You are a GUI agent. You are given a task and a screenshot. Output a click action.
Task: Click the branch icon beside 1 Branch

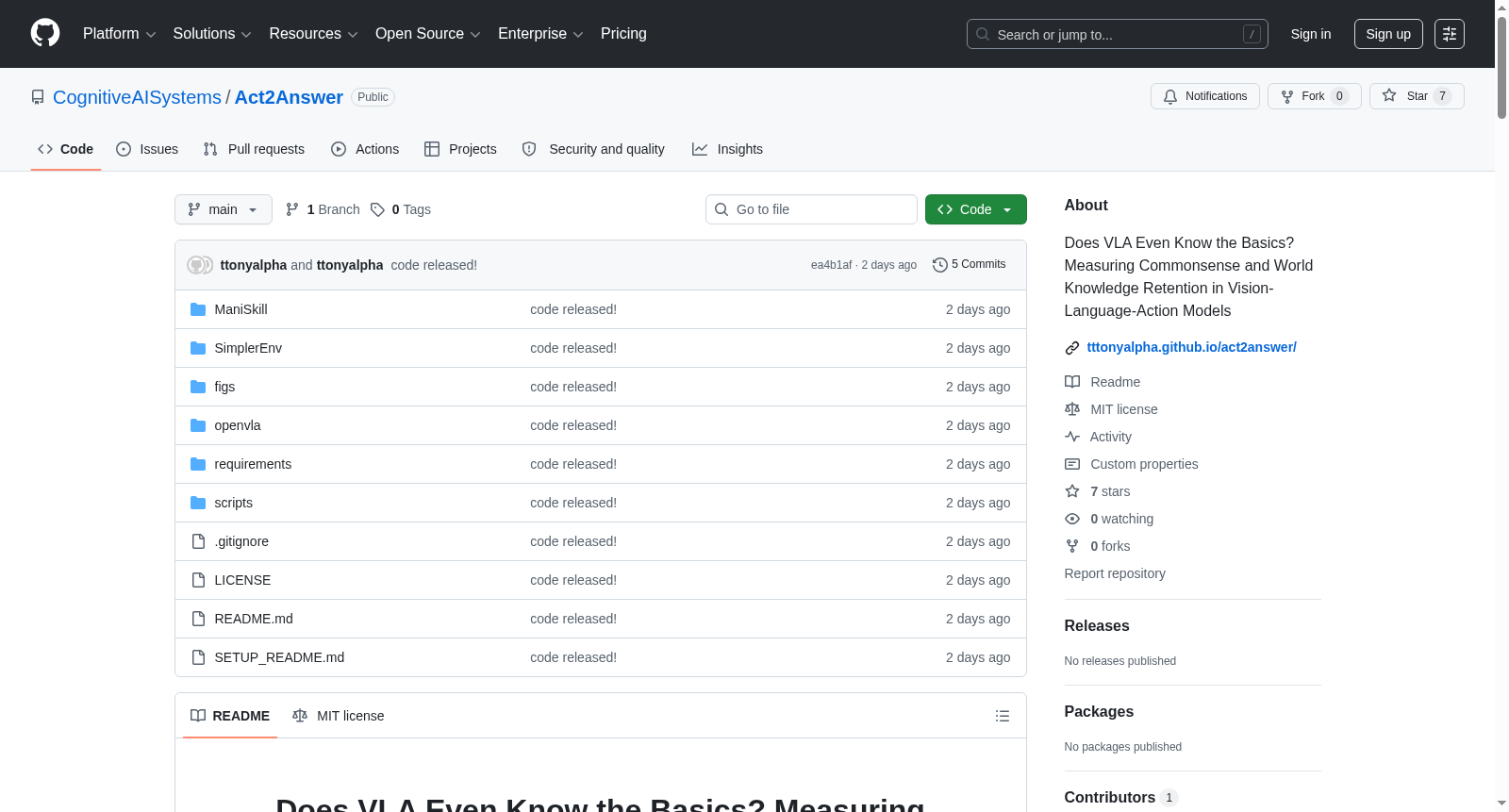292,209
